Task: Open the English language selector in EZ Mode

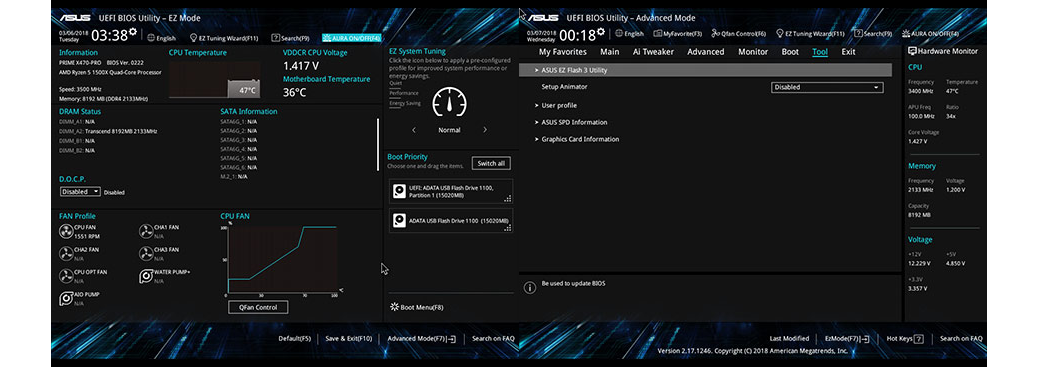Action: point(162,38)
